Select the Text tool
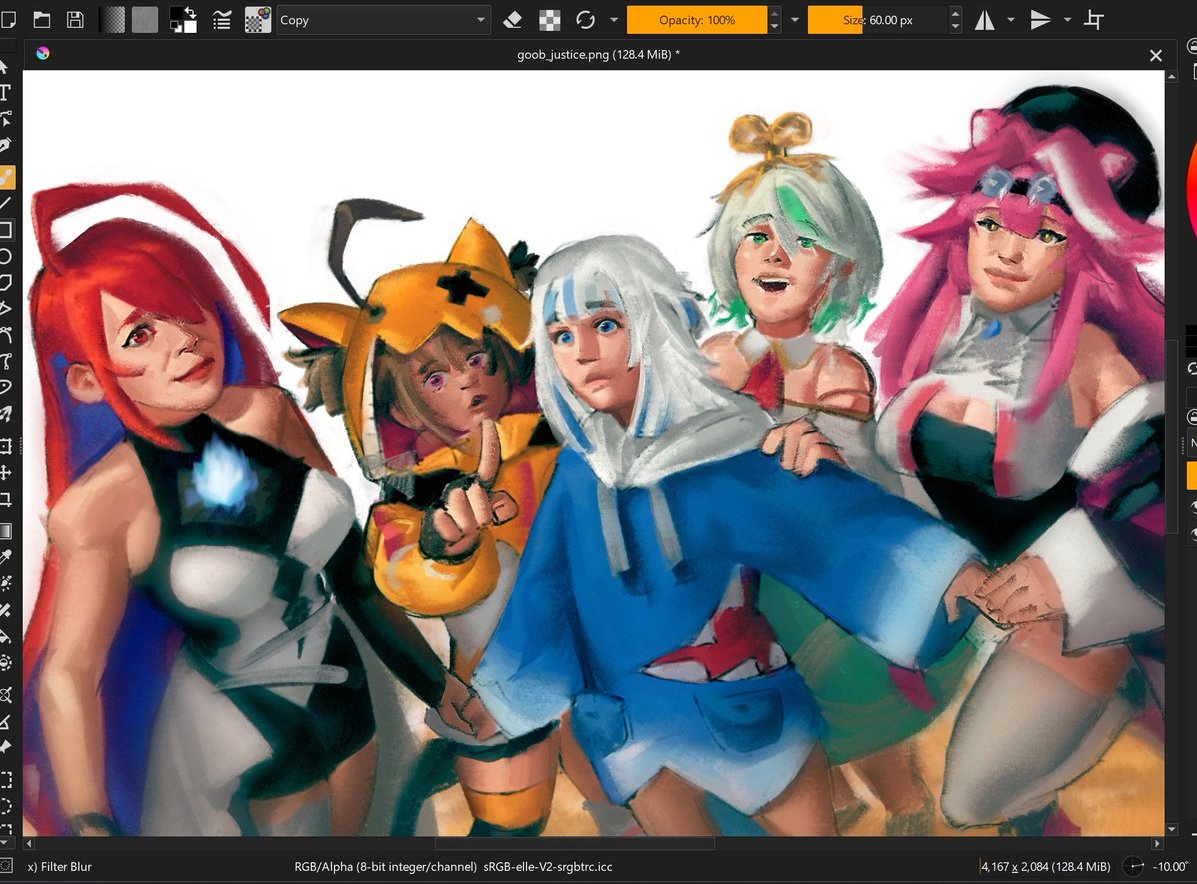This screenshot has height=884, width=1197. (x=5, y=92)
